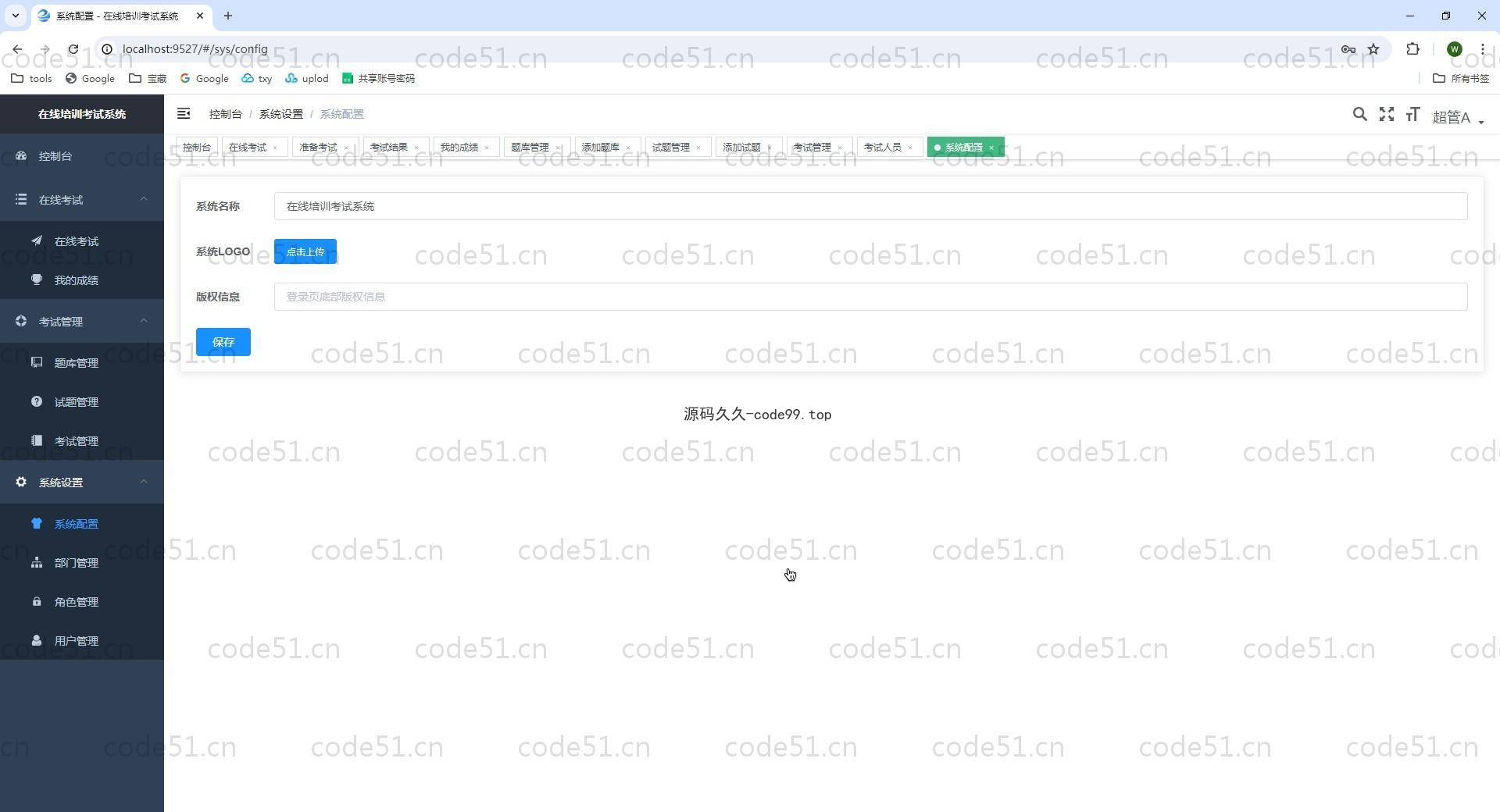This screenshot has height=812, width=1500.
Task: Click the dashboard icon beside 控制台
Action: tap(21, 155)
